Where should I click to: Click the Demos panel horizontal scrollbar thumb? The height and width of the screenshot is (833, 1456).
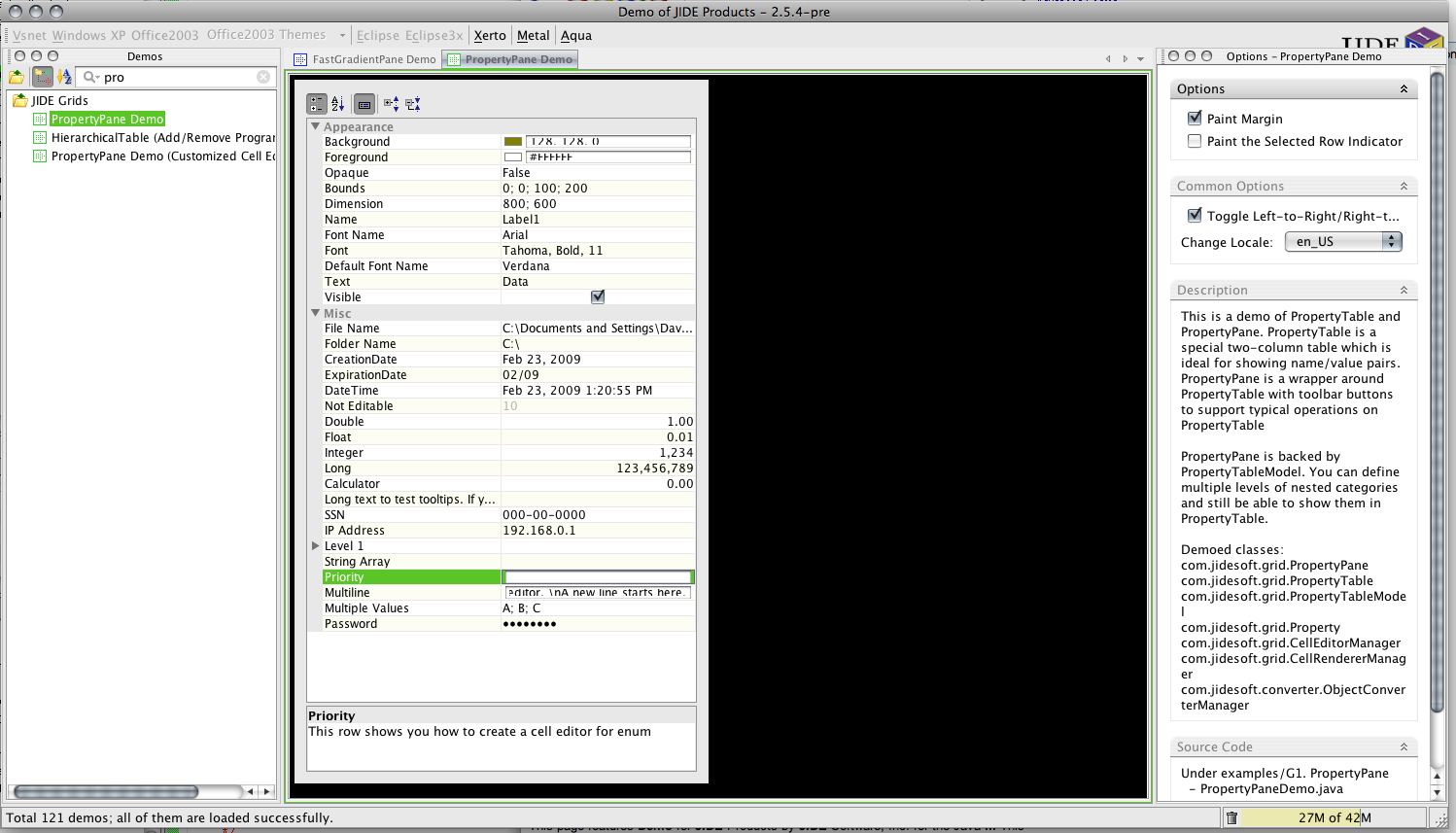(x=106, y=791)
